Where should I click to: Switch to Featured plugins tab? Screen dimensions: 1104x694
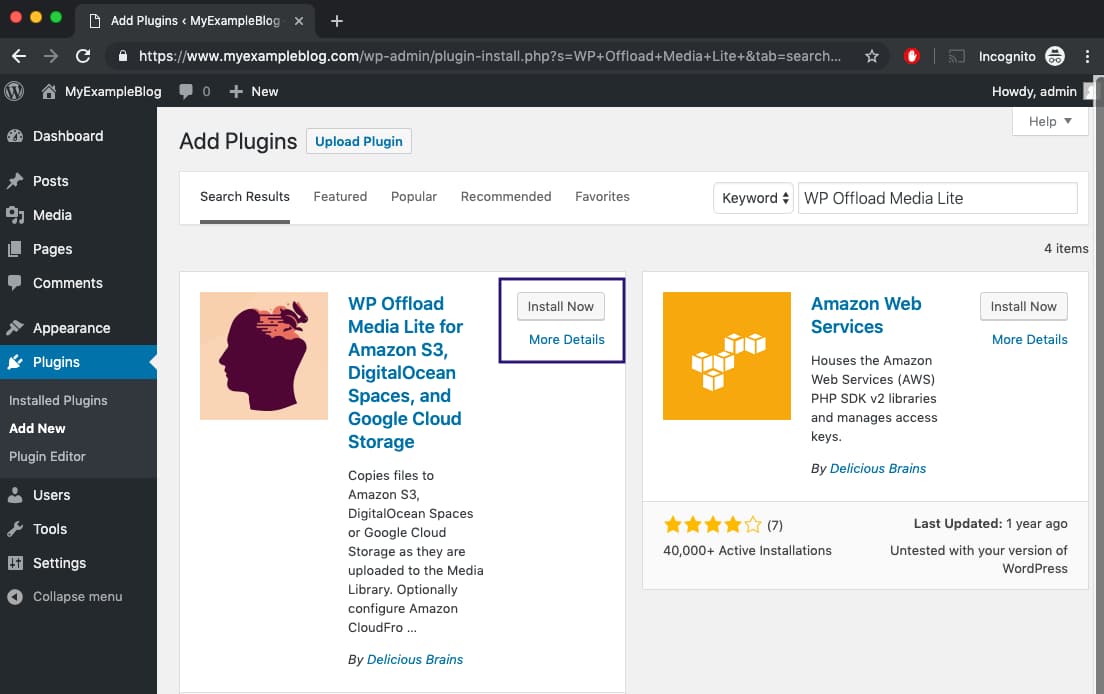coord(340,196)
